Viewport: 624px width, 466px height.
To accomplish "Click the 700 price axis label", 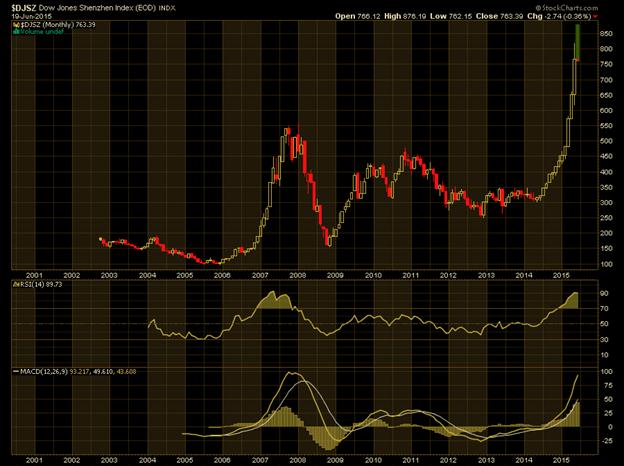I will (x=606, y=80).
